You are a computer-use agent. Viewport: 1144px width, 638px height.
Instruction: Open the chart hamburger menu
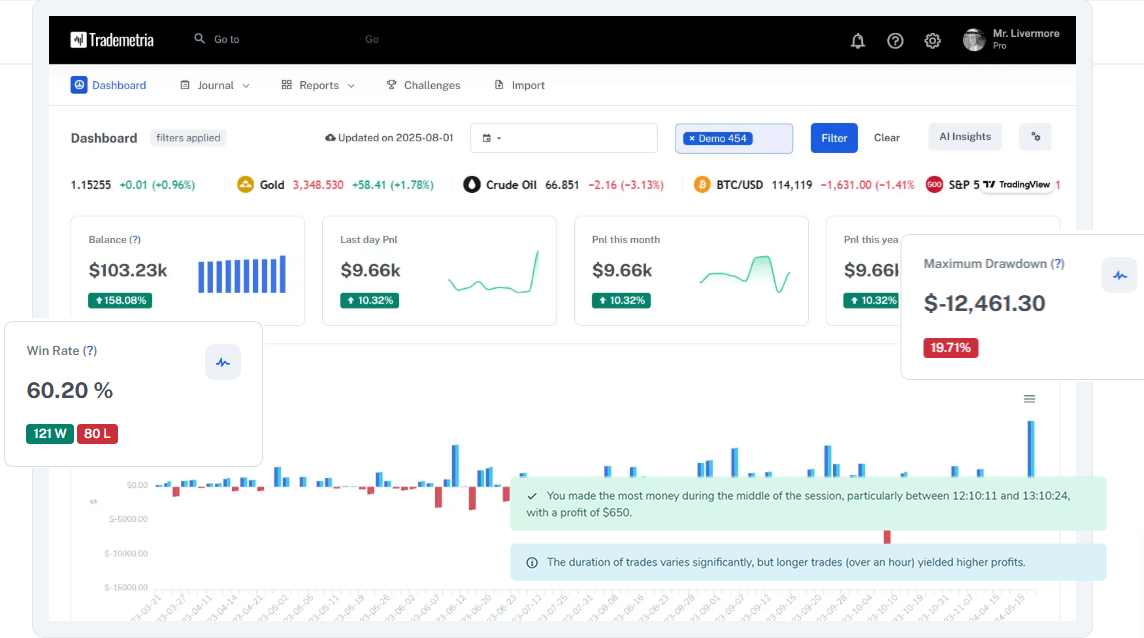click(1029, 399)
